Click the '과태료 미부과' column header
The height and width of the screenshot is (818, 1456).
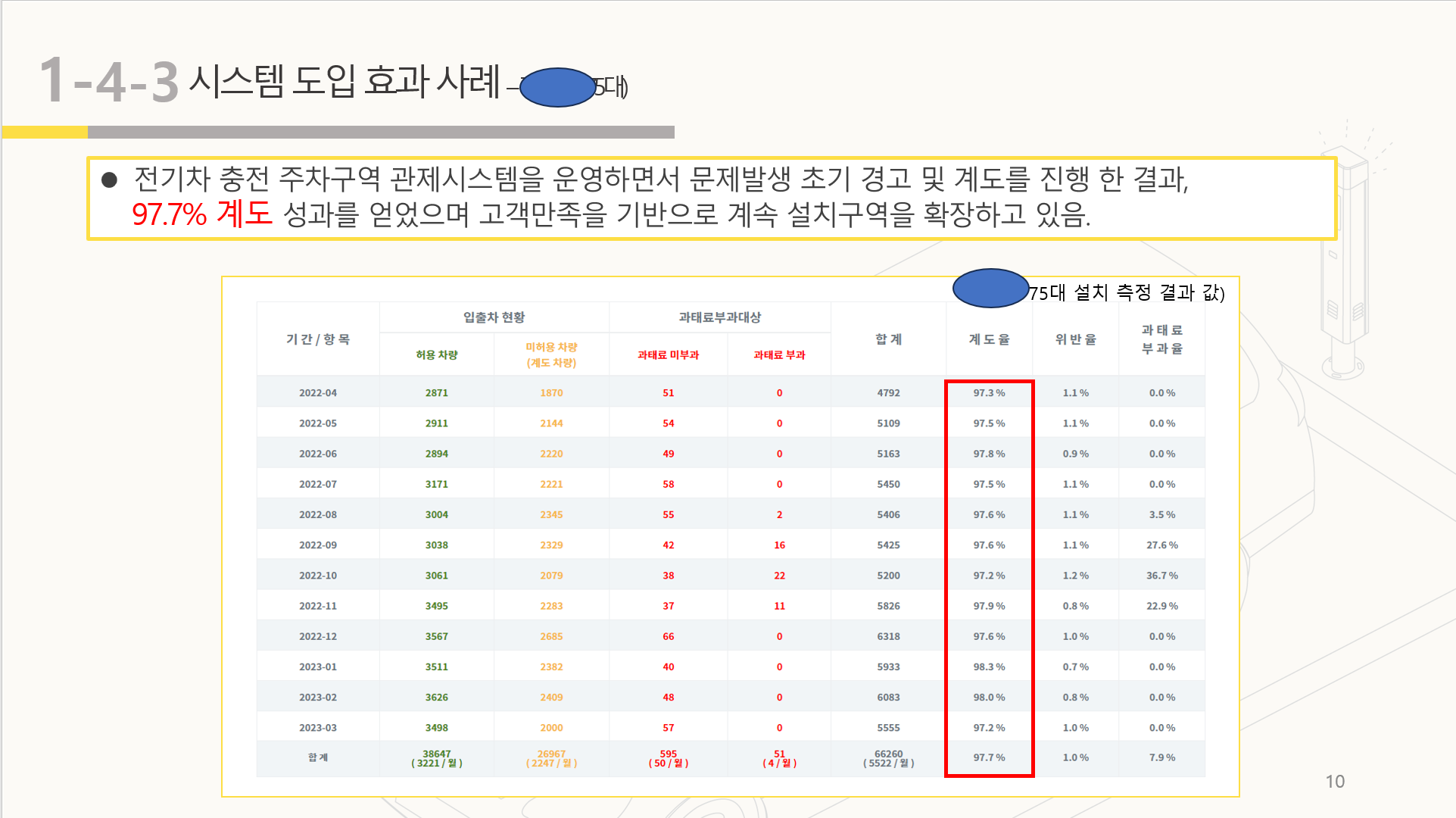point(668,354)
